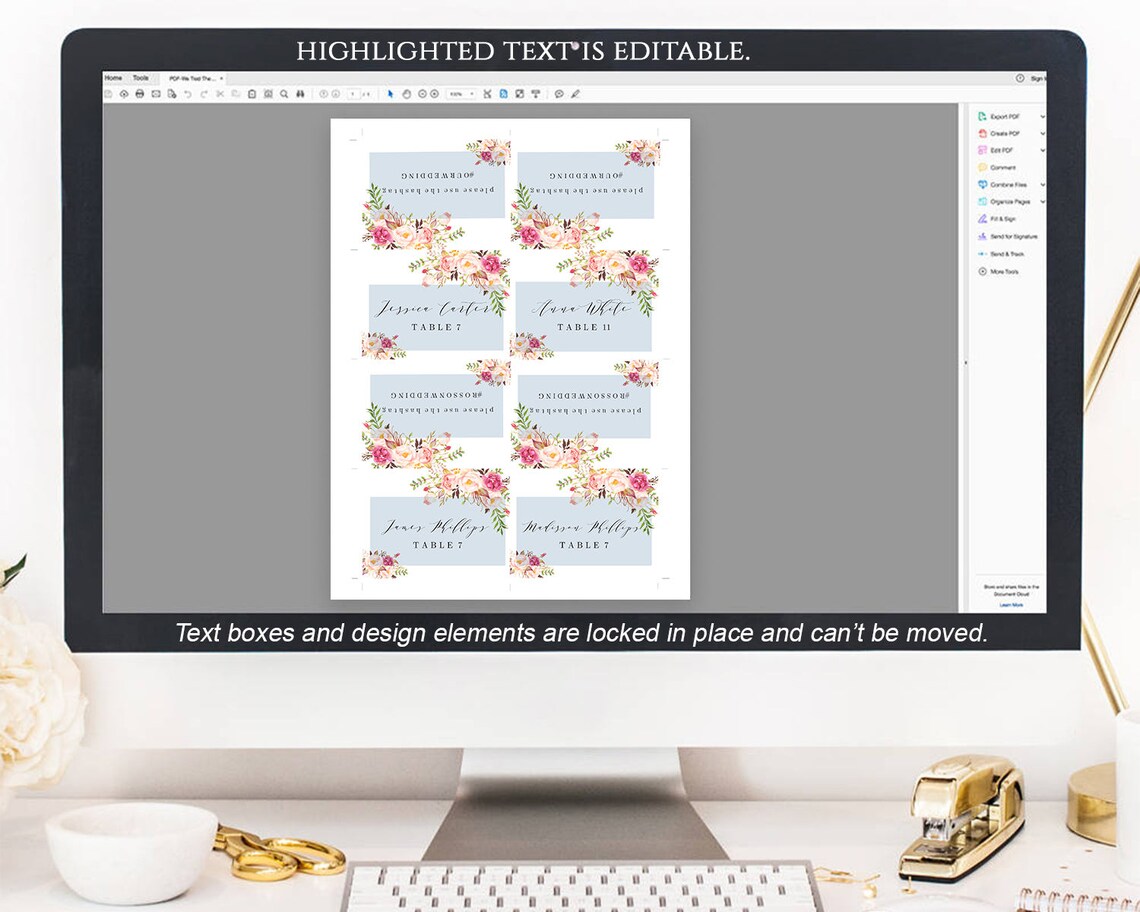The width and height of the screenshot is (1140, 912).
Task: Click Send for Signature in the tools panel
Action: click(1007, 236)
